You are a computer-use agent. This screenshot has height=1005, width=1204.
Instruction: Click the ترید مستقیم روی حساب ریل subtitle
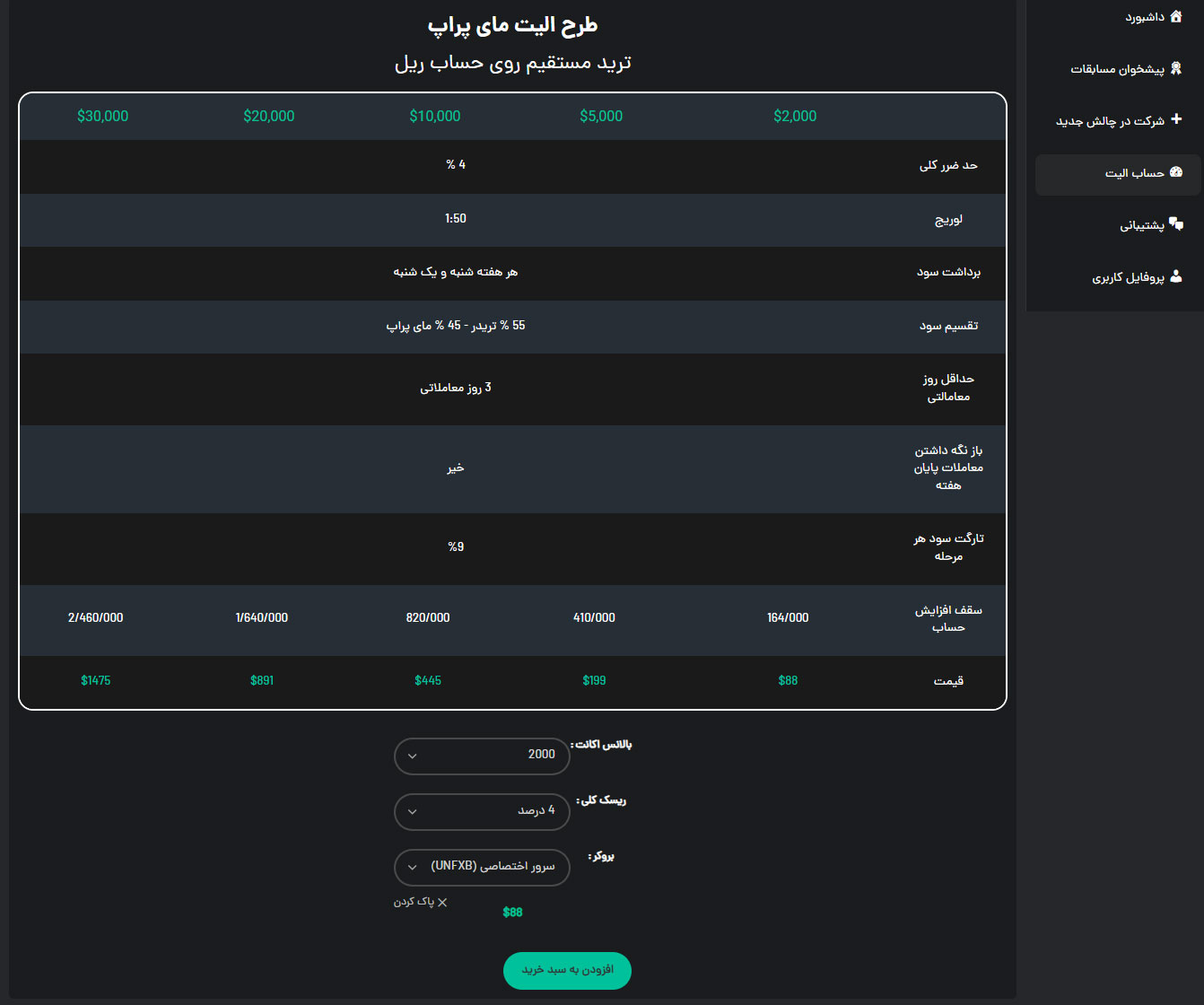tap(512, 63)
